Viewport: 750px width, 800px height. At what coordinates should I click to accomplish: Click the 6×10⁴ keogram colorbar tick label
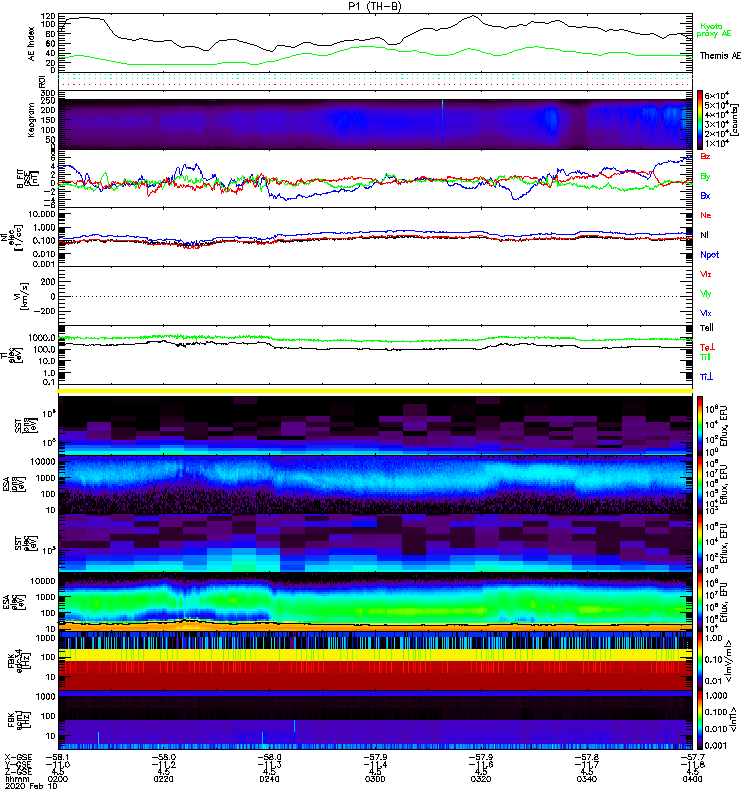point(716,95)
